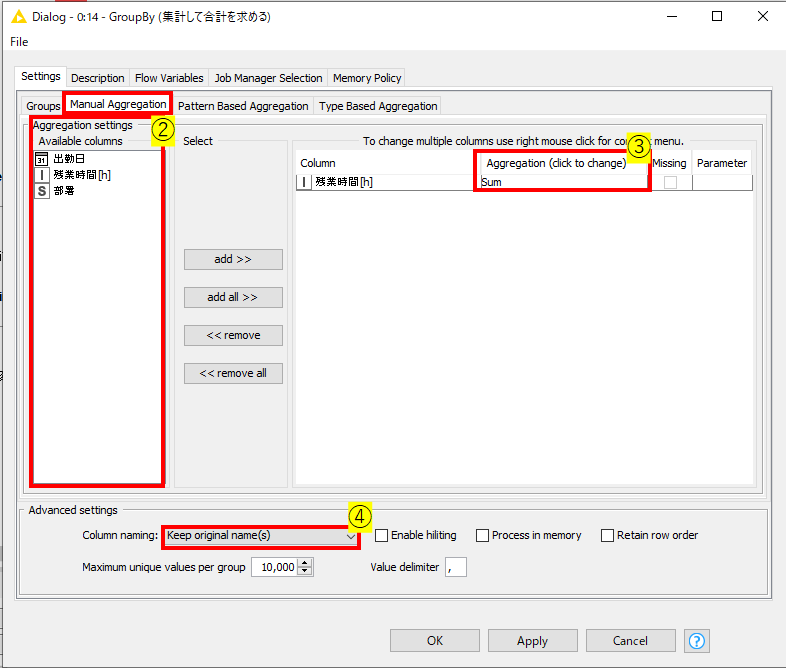Select the string-type icon of 部署
The image size is (786, 668).
42,191
